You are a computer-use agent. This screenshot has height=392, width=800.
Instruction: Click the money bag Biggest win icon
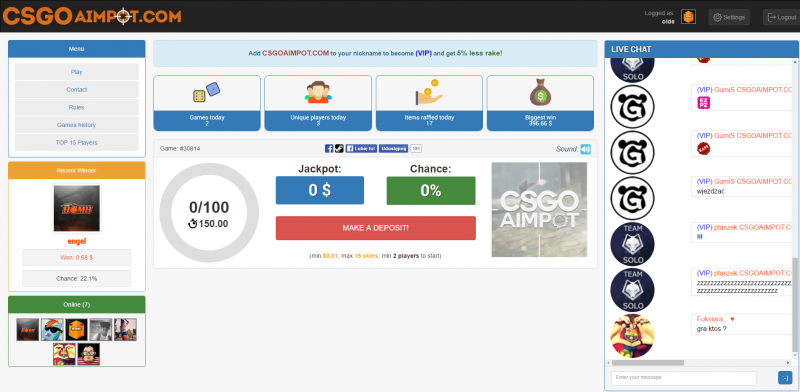click(540, 93)
